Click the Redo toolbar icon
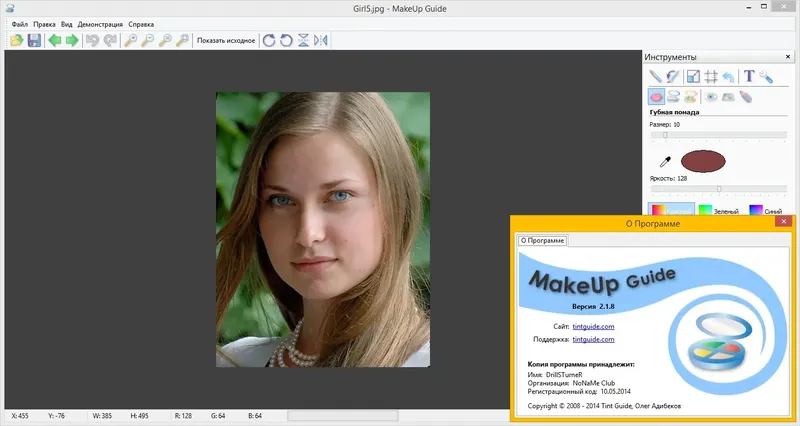Viewport: 800px width, 426px height. click(110, 40)
